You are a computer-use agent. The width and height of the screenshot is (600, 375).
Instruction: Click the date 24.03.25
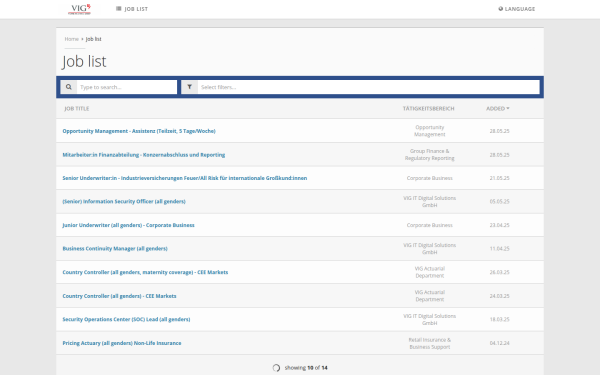point(499,296)
